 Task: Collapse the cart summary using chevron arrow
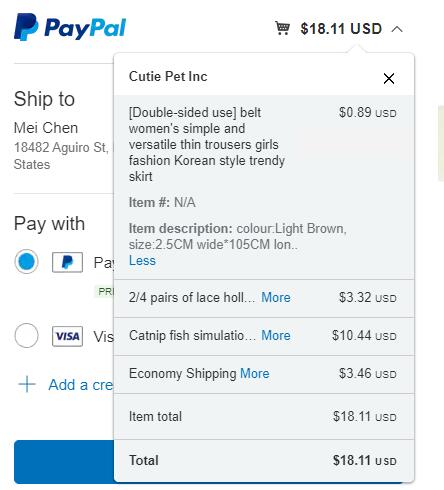pyautogui.click(x=397, y=29)
